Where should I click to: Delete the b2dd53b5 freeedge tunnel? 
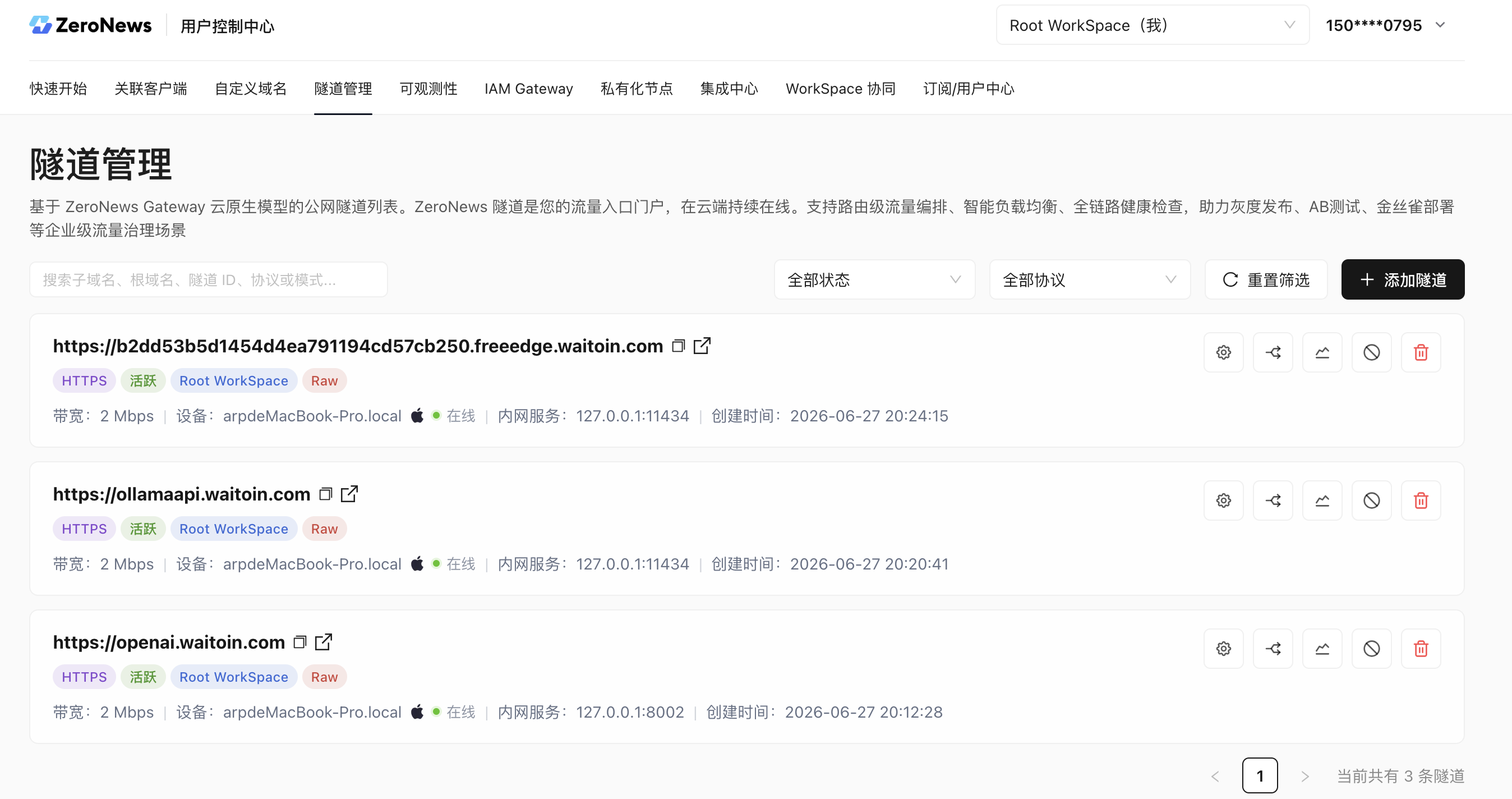point(1421,352)
